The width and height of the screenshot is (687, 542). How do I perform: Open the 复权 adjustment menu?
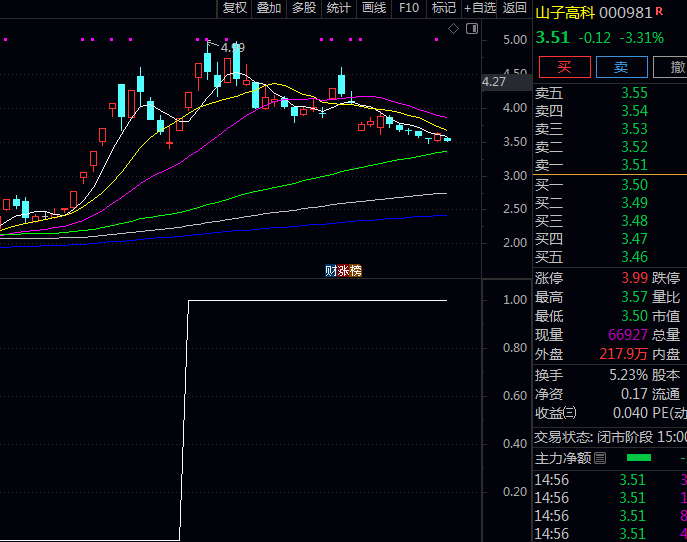tap(234, 8)
